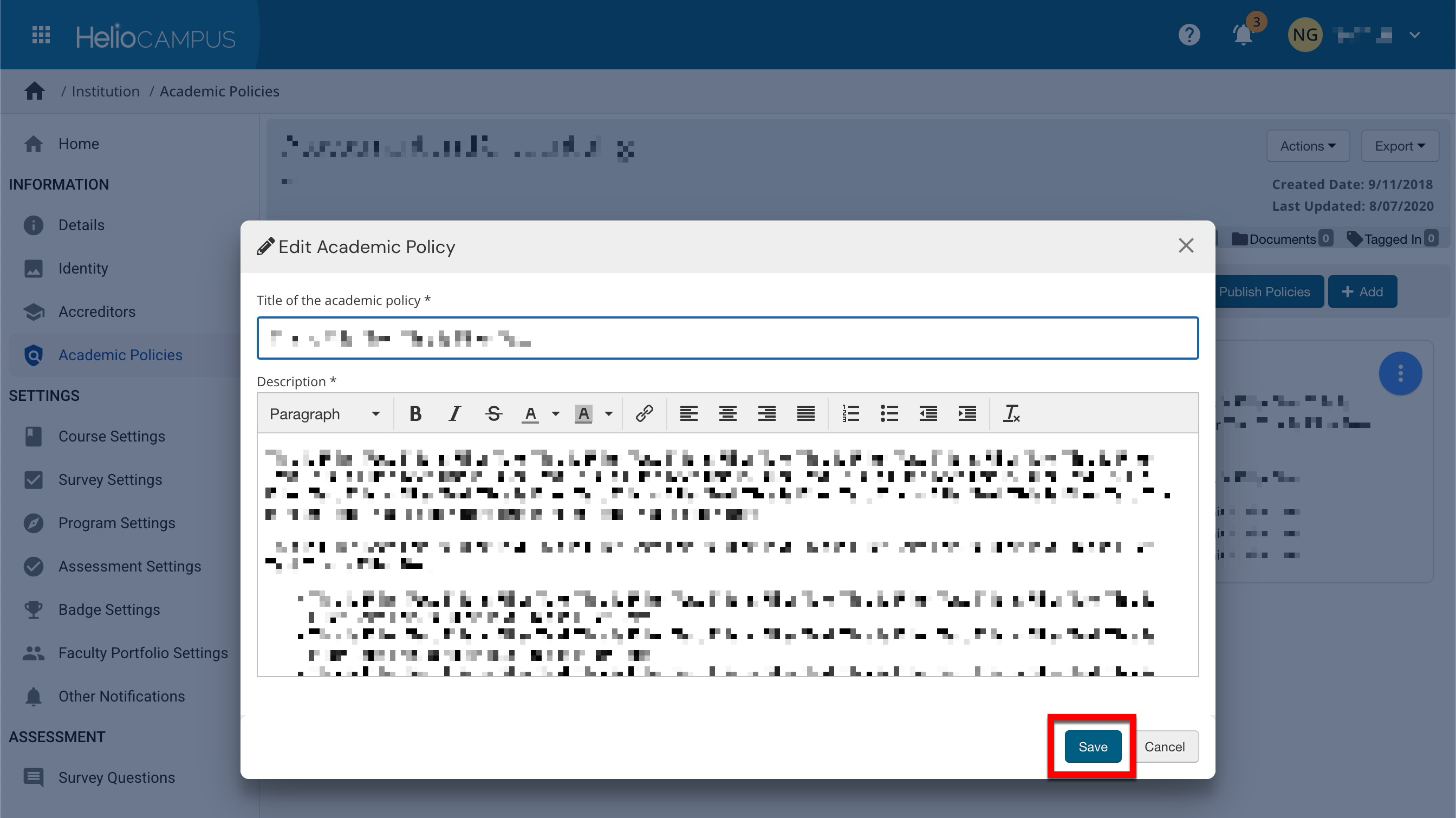Apply the font color A swatch
Screen dimensions: 1456x818
(x=530, y=414)
